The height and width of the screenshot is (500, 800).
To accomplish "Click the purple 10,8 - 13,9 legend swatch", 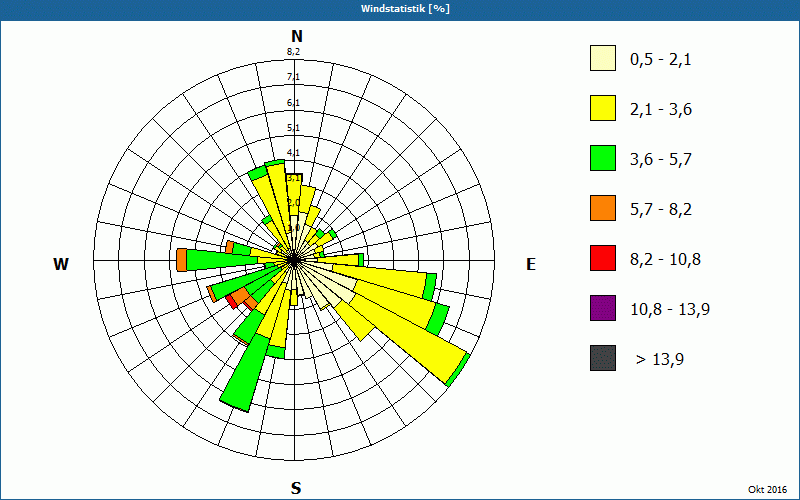I will coord(603,308).
